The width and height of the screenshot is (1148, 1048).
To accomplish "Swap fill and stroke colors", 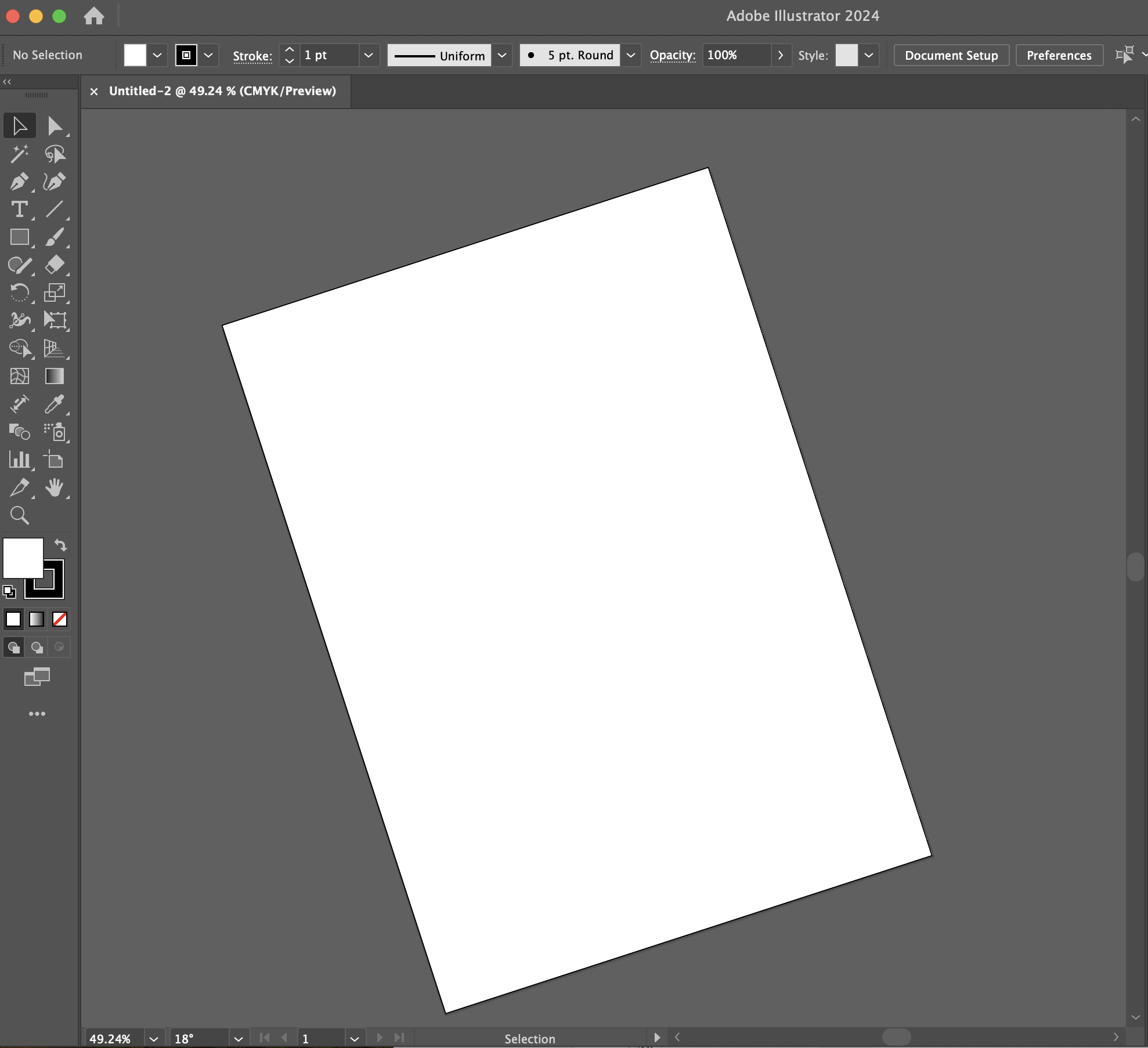I will pos(61,545).
